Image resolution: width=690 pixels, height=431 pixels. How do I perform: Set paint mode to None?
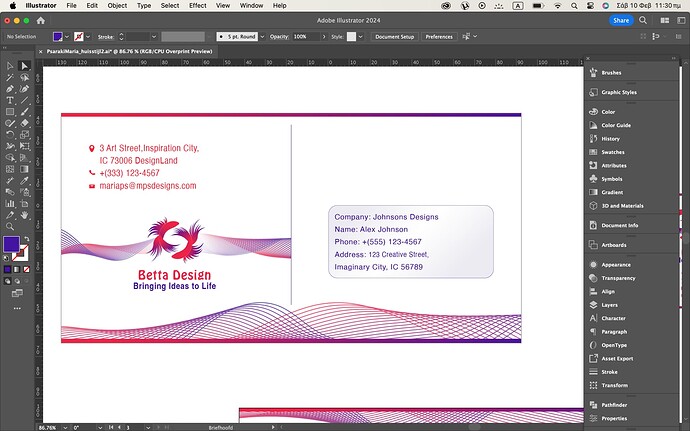coord(26,269)
